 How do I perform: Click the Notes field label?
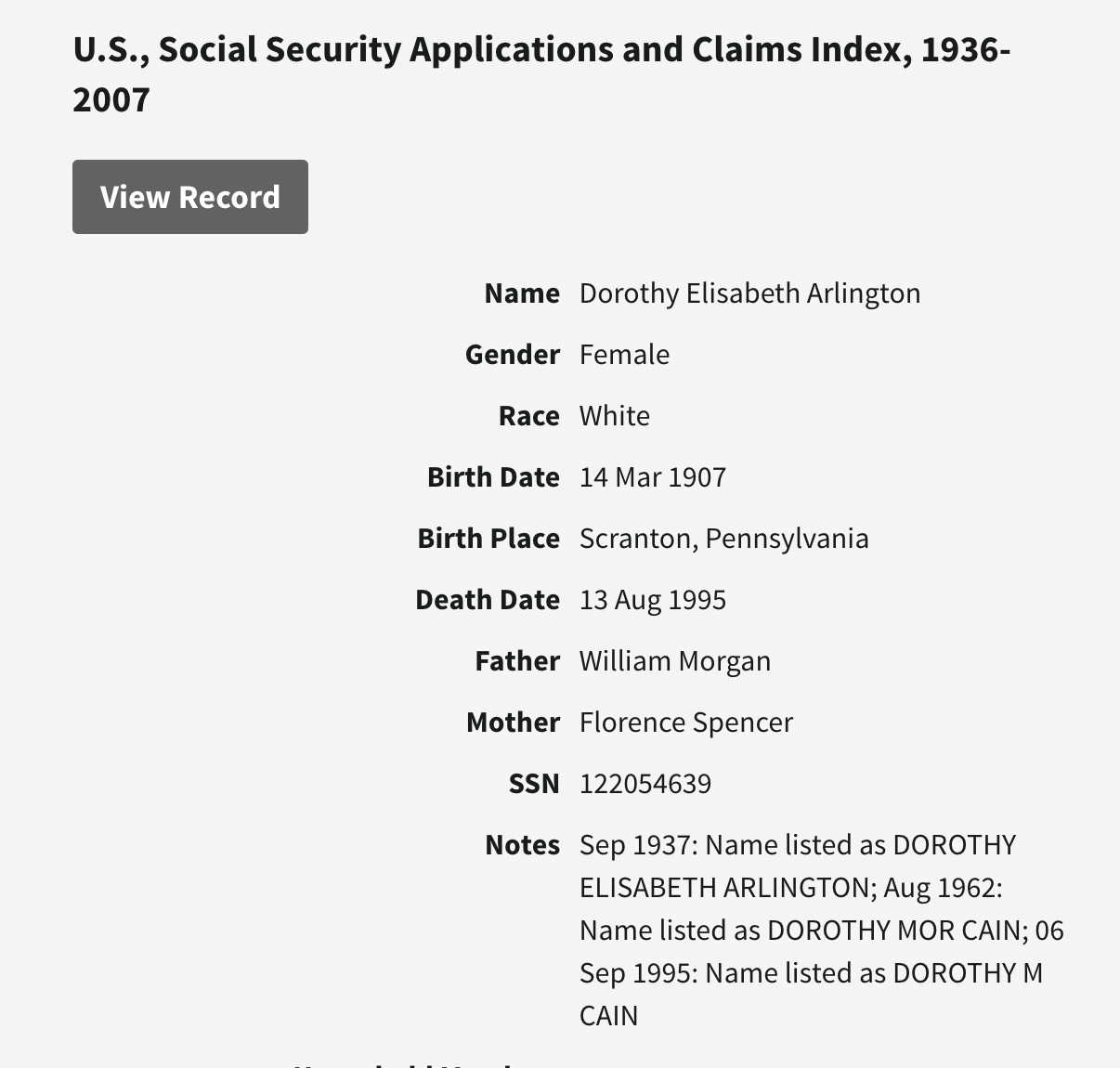click(522, 845)
